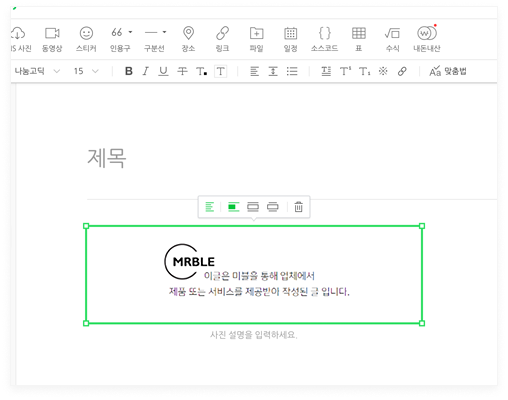Screen dimensions: 508x400
Task: Expand the divider style dropdown arrow
Action: click(x=164, y=32)
